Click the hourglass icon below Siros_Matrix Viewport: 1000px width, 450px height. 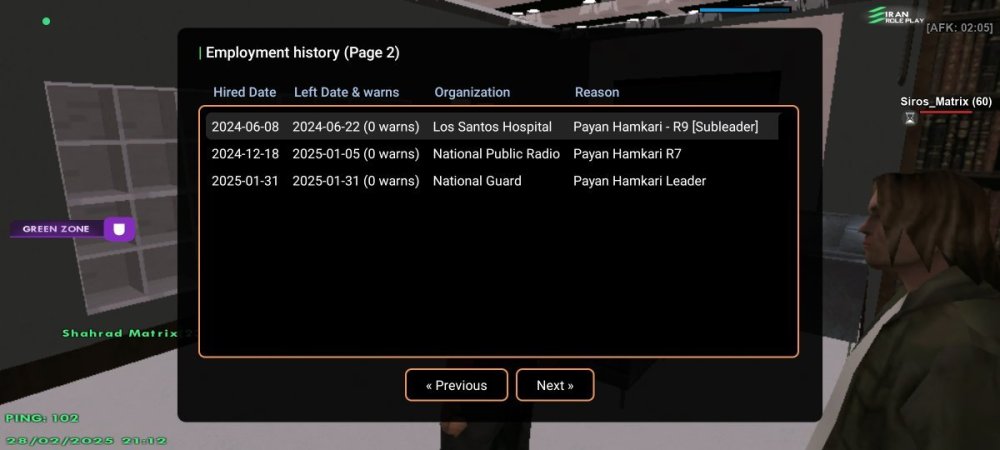(909, 118)
